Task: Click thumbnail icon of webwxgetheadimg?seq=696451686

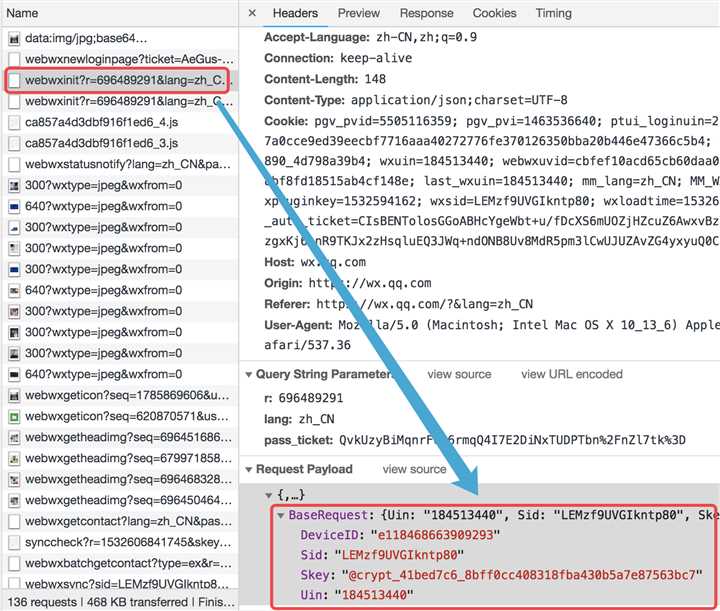Action: coord(14,438)
